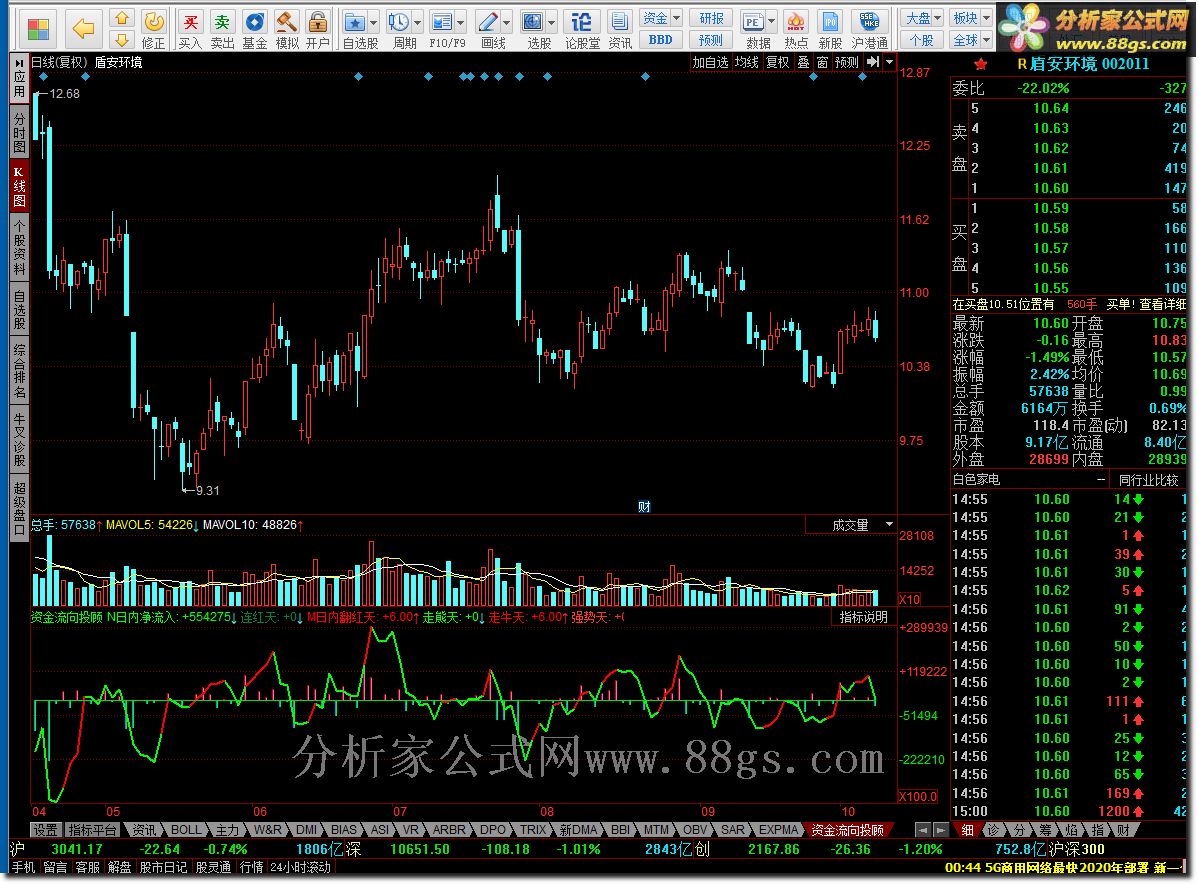1198x884 pixels.
Task: Open 股市日记 in status bar
Action: pos(163,867)
